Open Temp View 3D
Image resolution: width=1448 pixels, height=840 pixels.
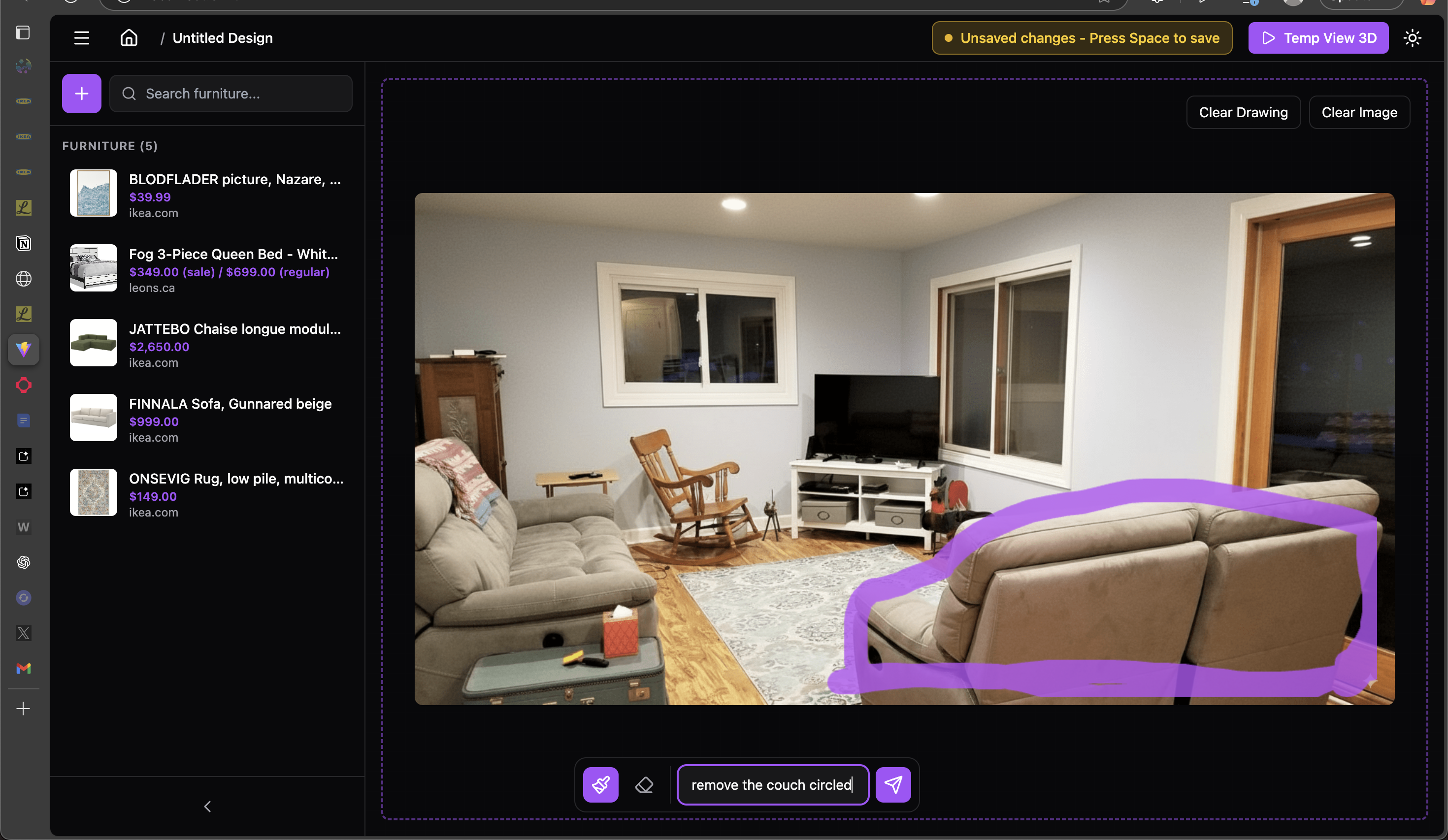click(1318, 38)
